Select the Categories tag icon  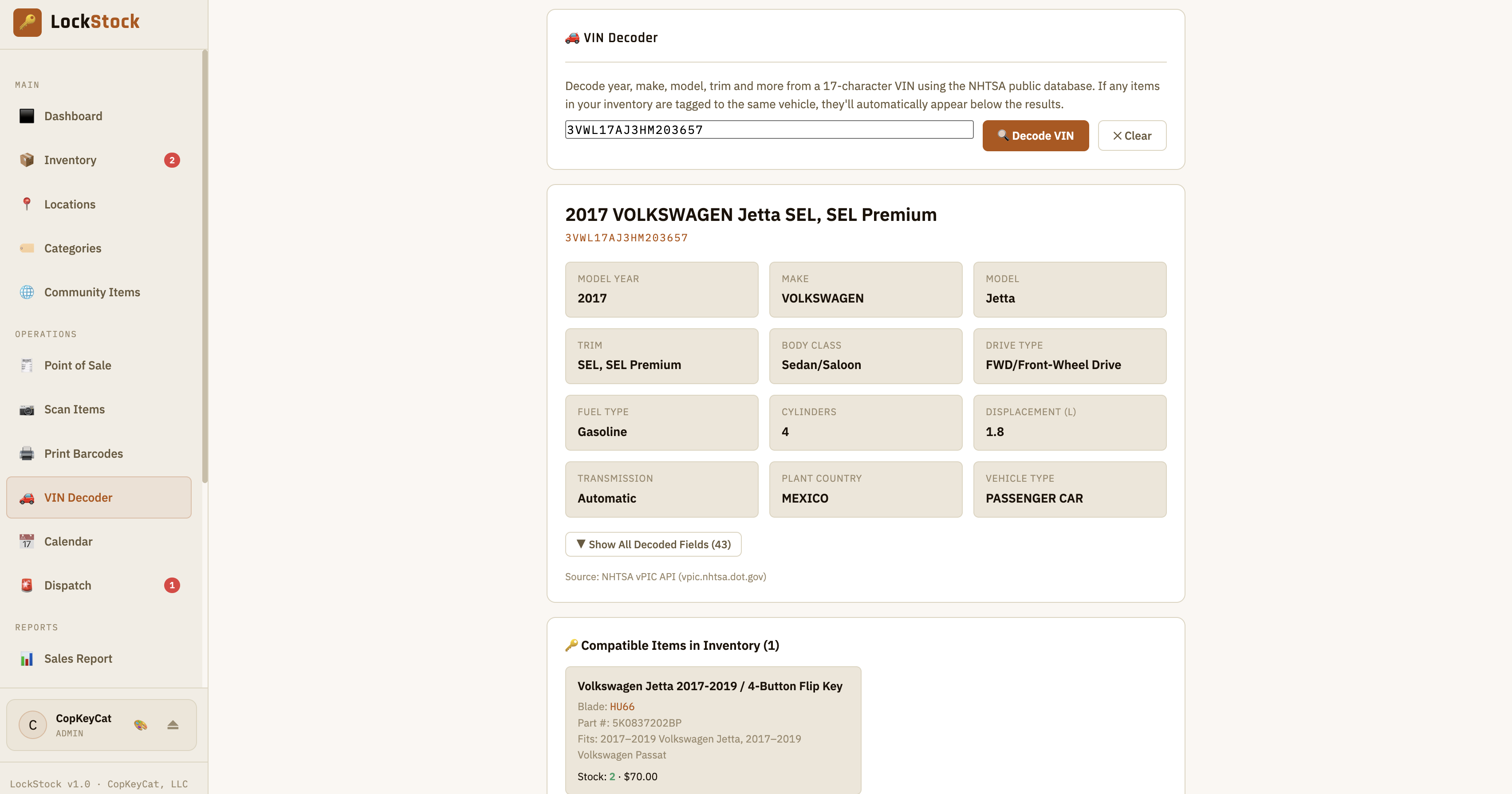tap(27, 248)
